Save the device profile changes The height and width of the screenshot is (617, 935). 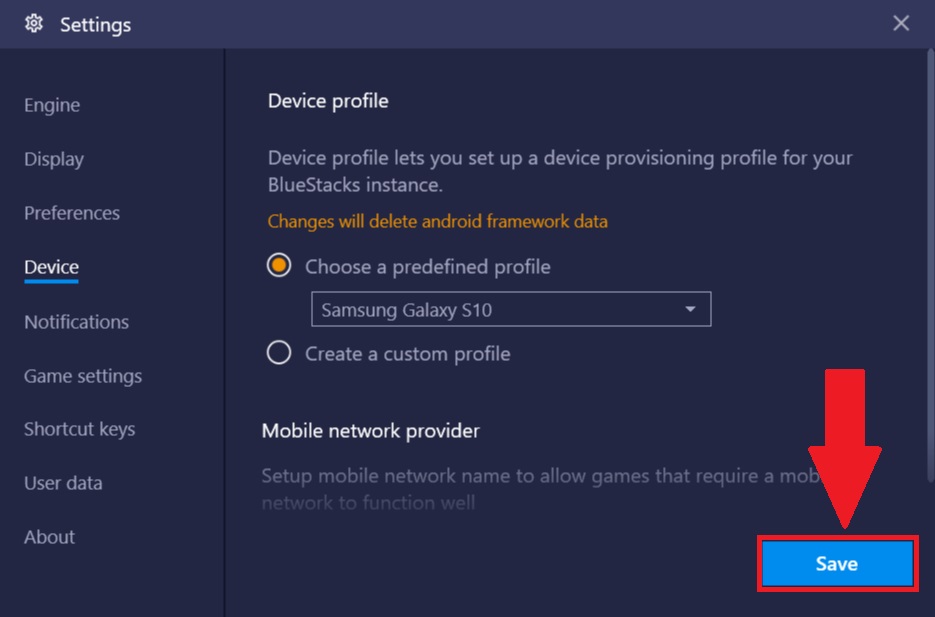837,563
